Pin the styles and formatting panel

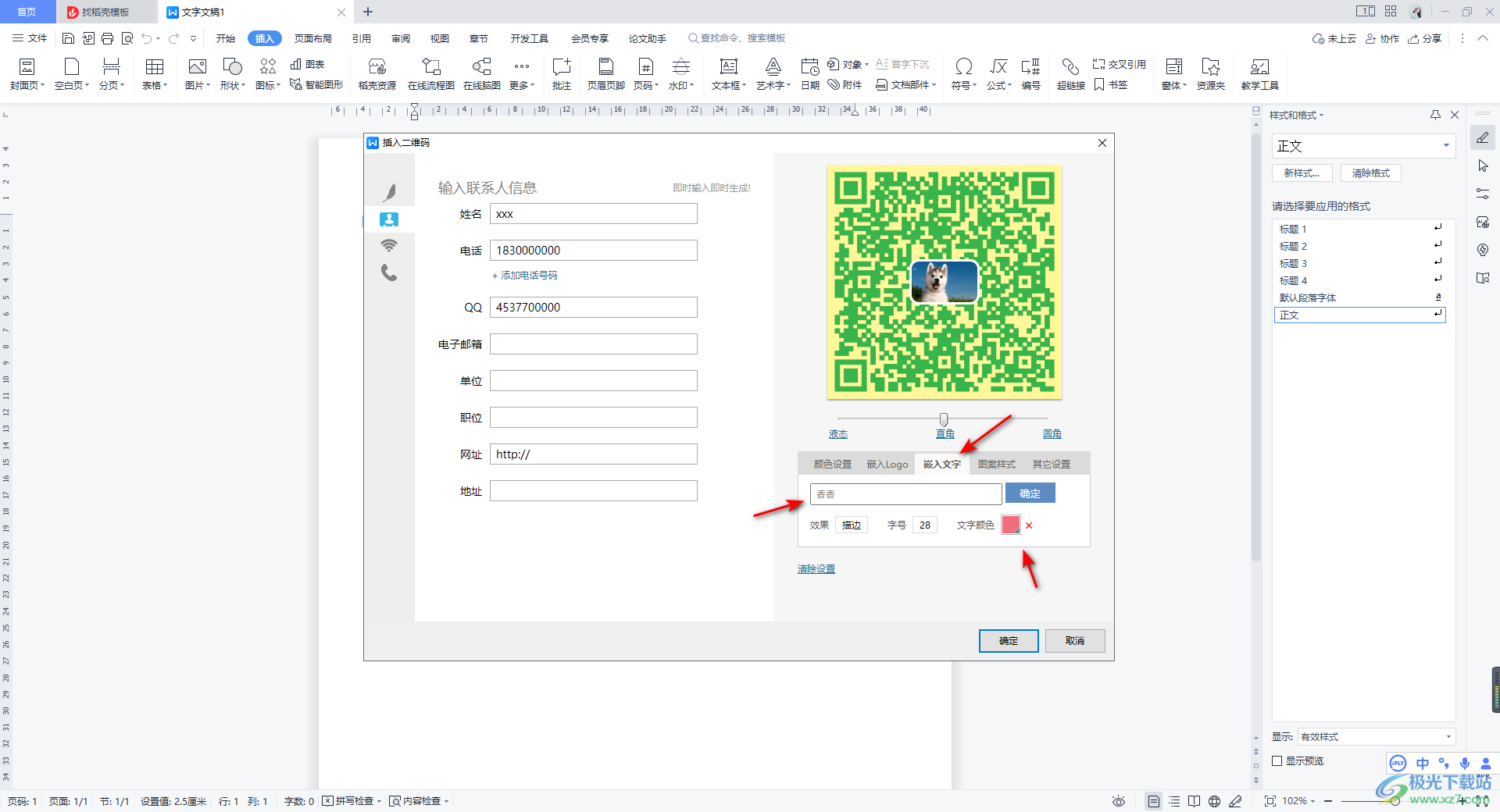coord(1435,115)
